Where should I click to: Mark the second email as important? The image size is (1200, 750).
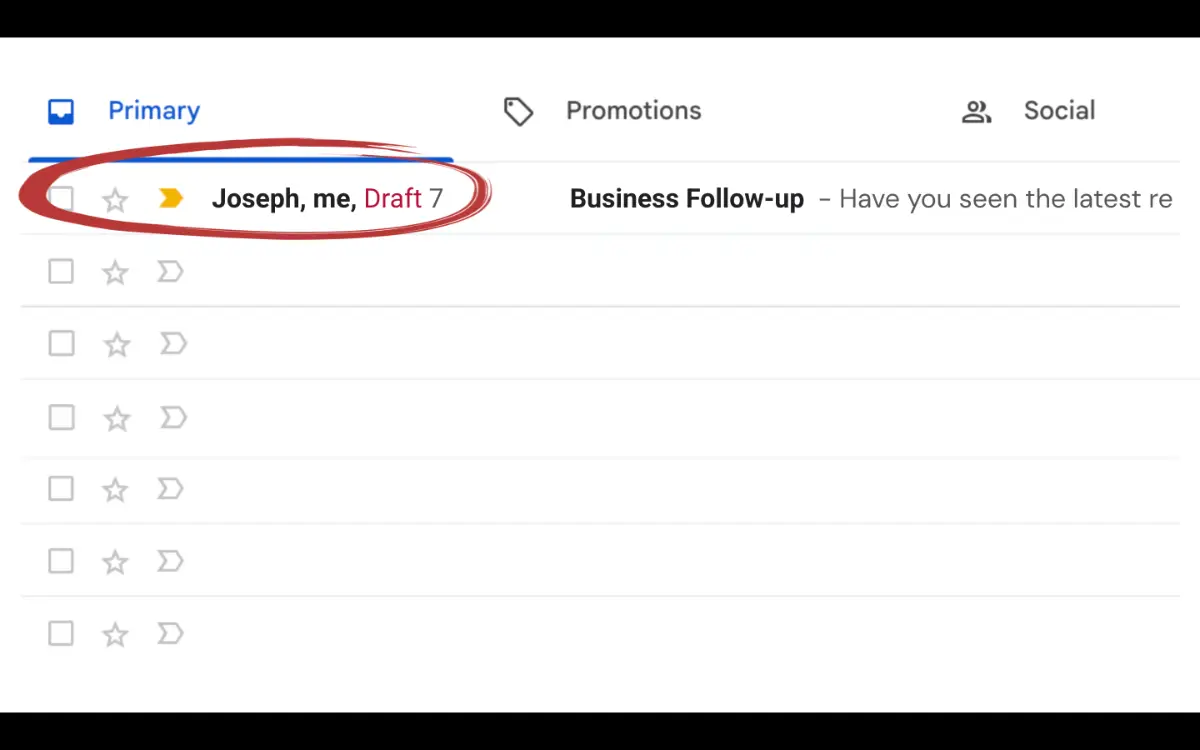[x=170, y=271]
